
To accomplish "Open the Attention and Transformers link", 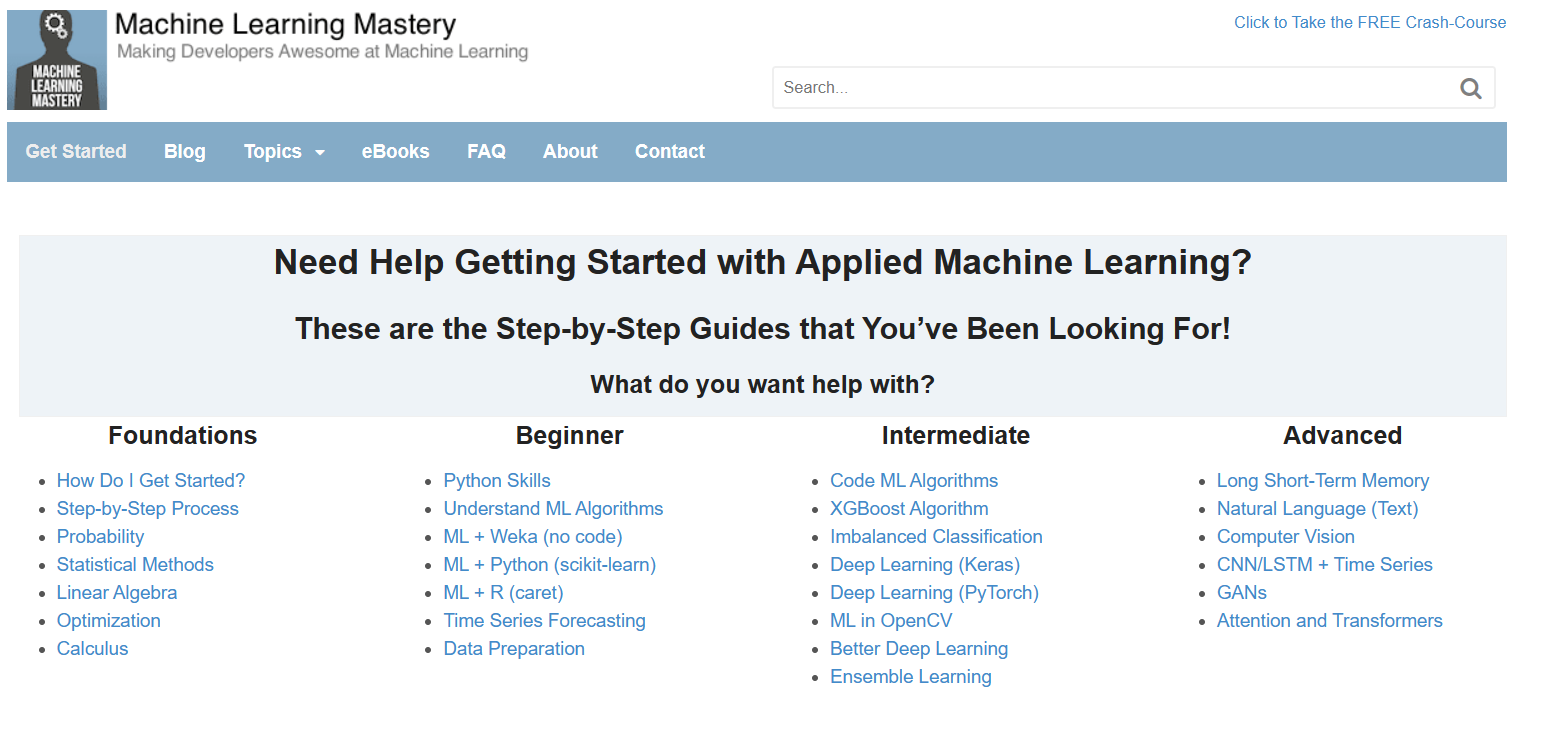I will click(x=1329, y=620).
